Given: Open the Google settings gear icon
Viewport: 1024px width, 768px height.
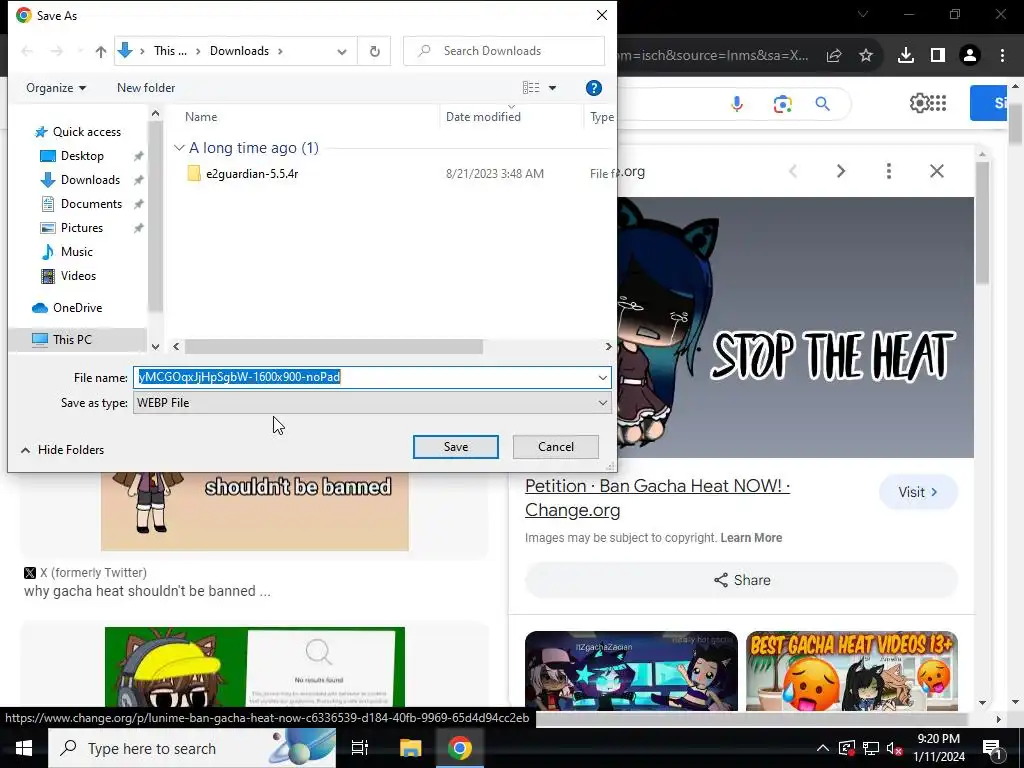Looking at the screenshot, I should point(919,103).
